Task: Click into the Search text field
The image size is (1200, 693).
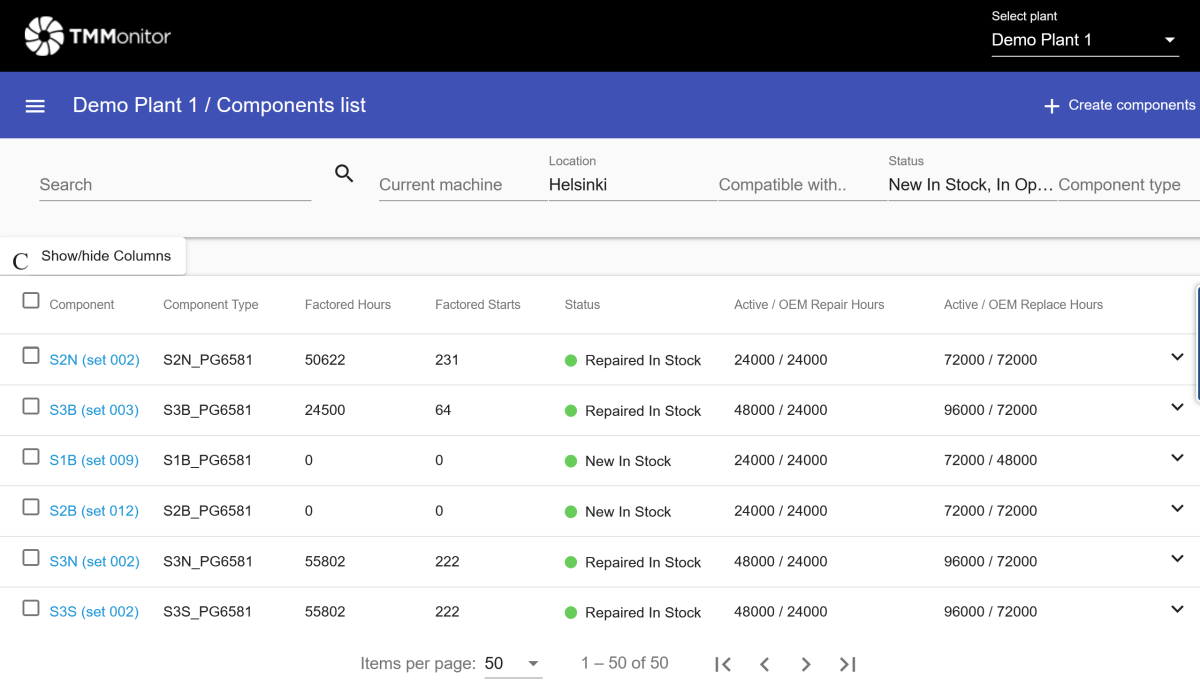Action: [175, 185]
